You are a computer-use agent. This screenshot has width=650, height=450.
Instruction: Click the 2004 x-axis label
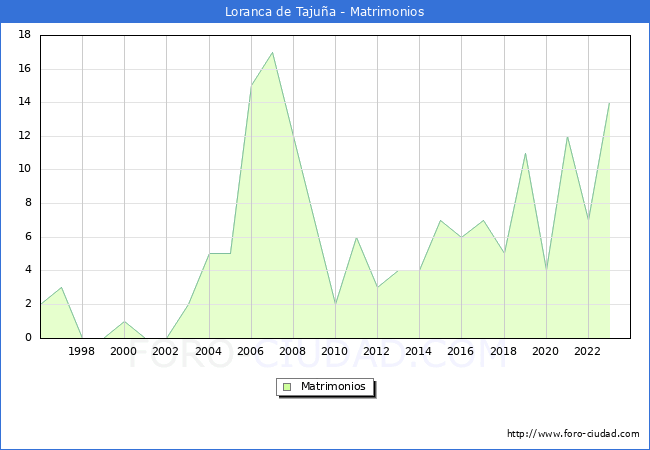tap(209, 351)
